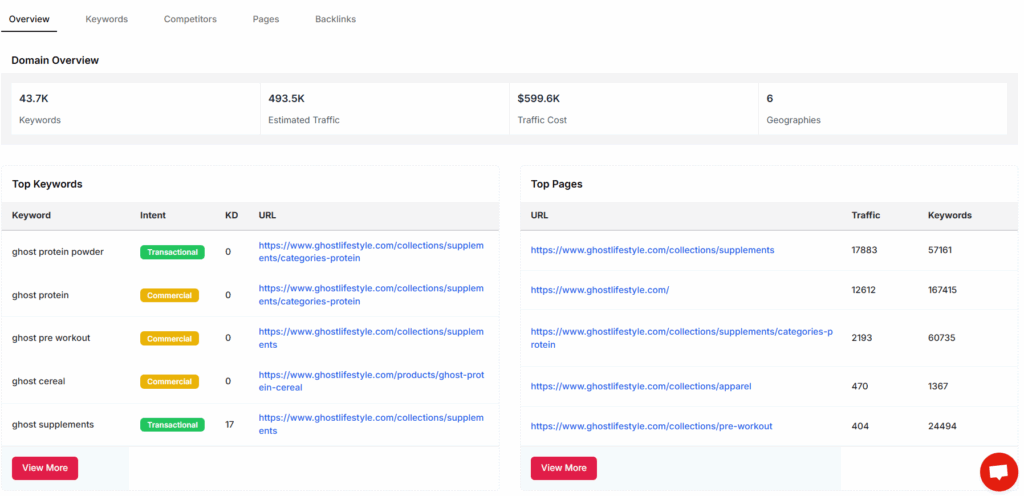
Task: Click the Traffic column header
Action: [x=866, y=215]
